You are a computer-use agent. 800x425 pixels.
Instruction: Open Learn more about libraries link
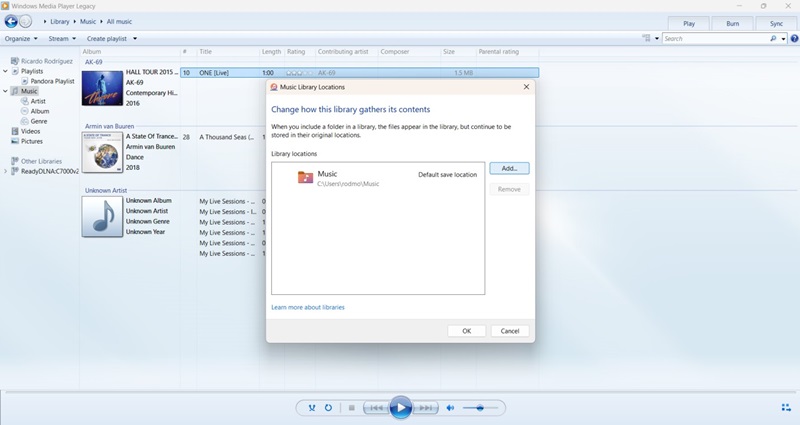click(308, 307)
